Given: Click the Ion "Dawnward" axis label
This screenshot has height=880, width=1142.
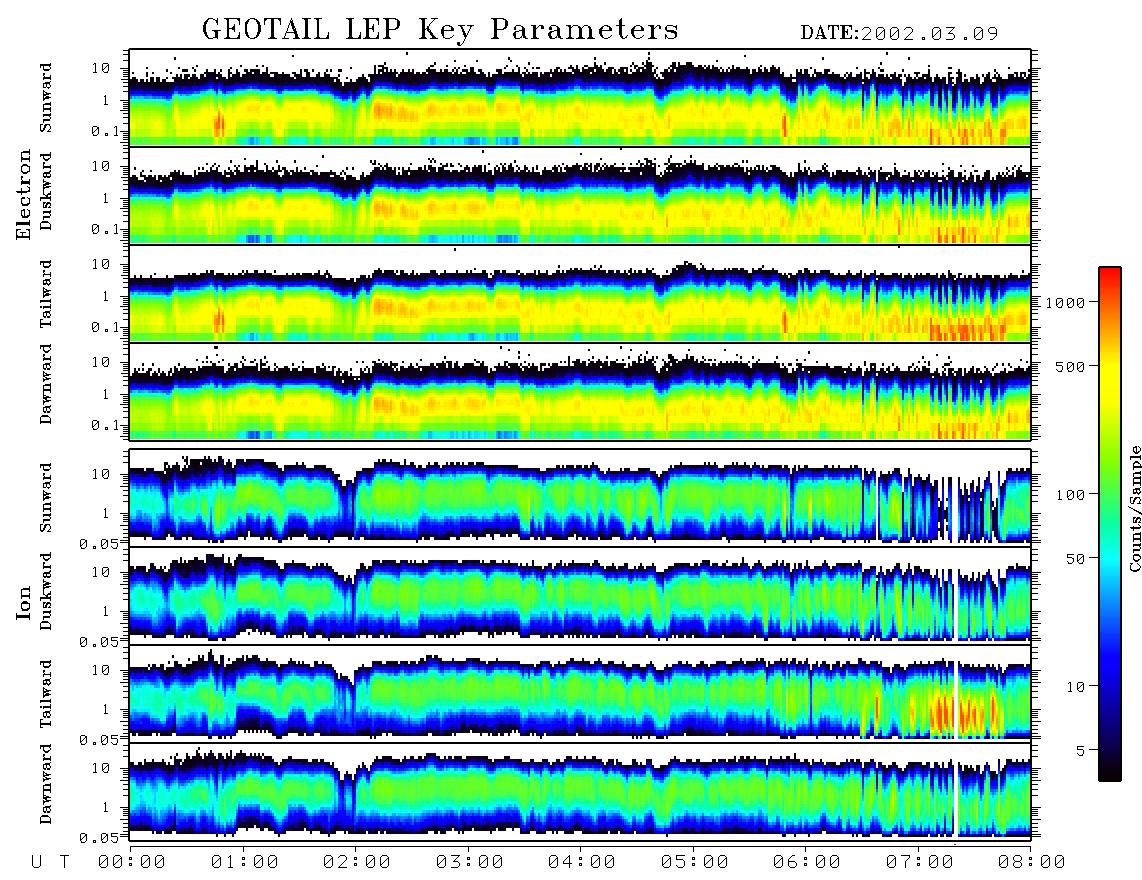Looking at the screenshot, I should pyautogui.click(x=46, y=784).
